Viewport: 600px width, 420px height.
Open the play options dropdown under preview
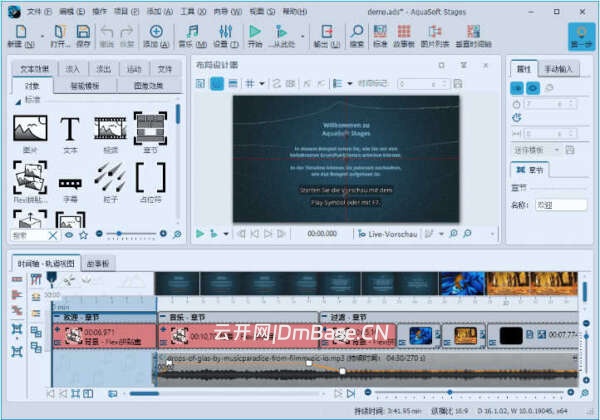[x=226, y=234]
